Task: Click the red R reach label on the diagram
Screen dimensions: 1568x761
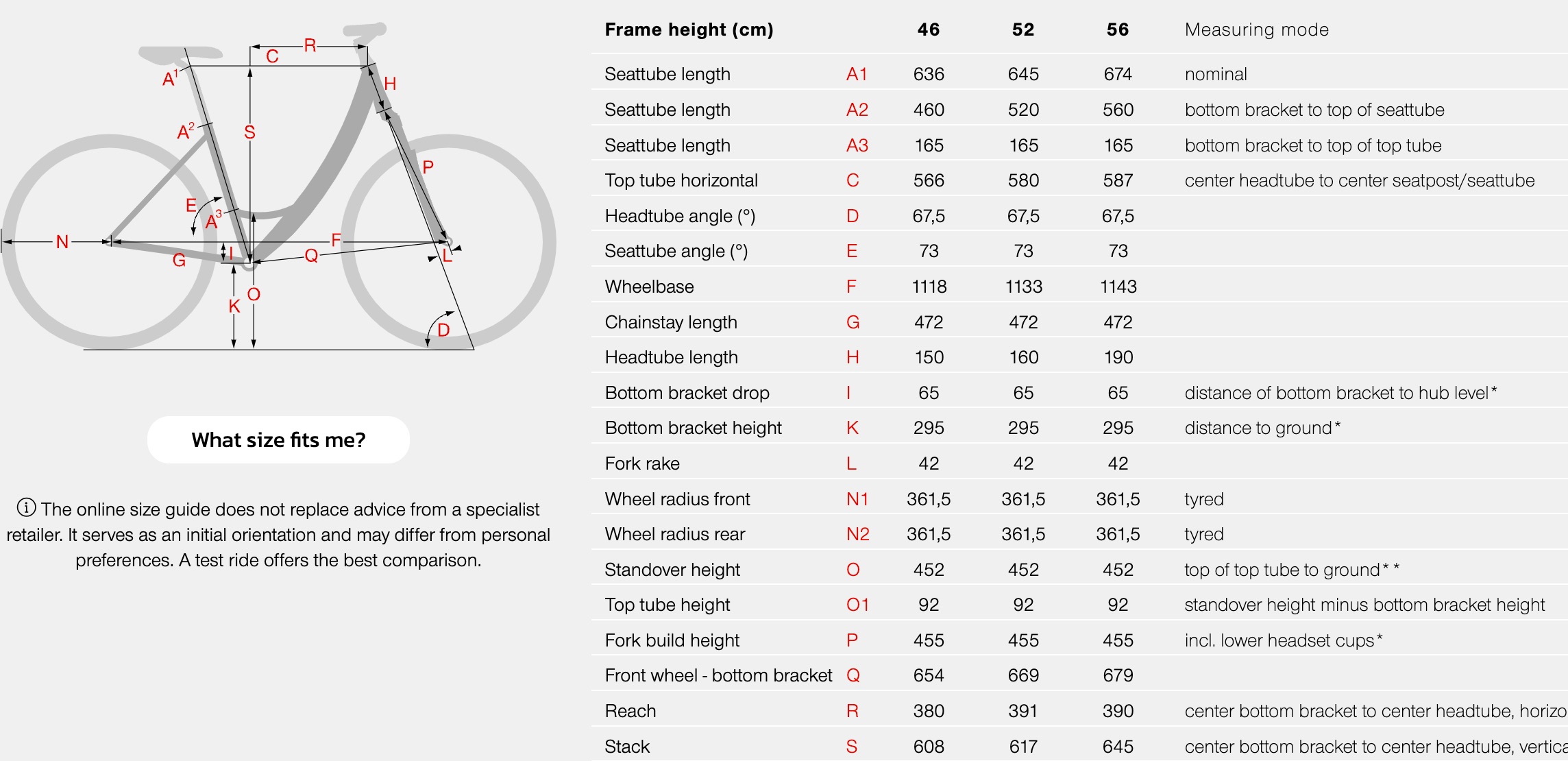Action: tap(310, 45)
